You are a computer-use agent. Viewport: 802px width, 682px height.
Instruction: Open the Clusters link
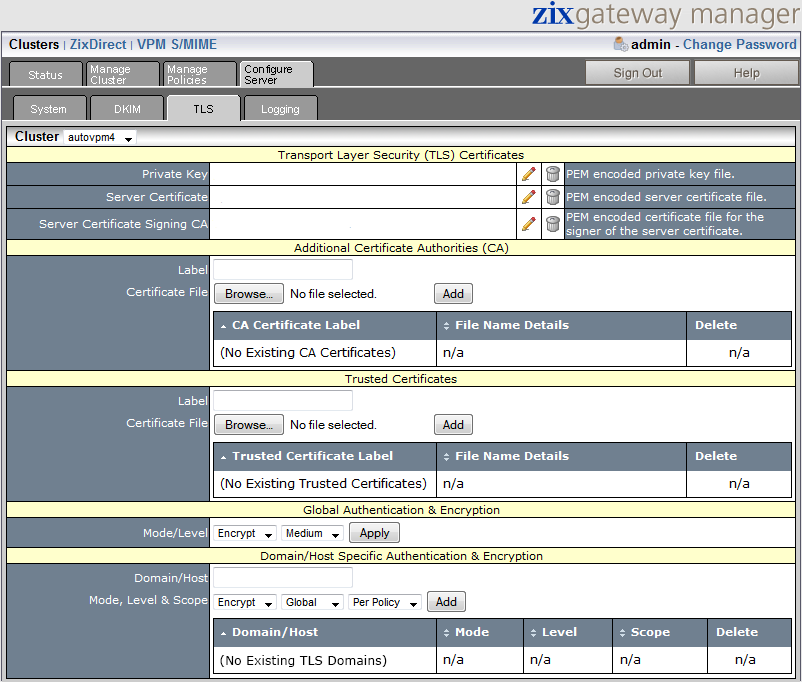34,45
